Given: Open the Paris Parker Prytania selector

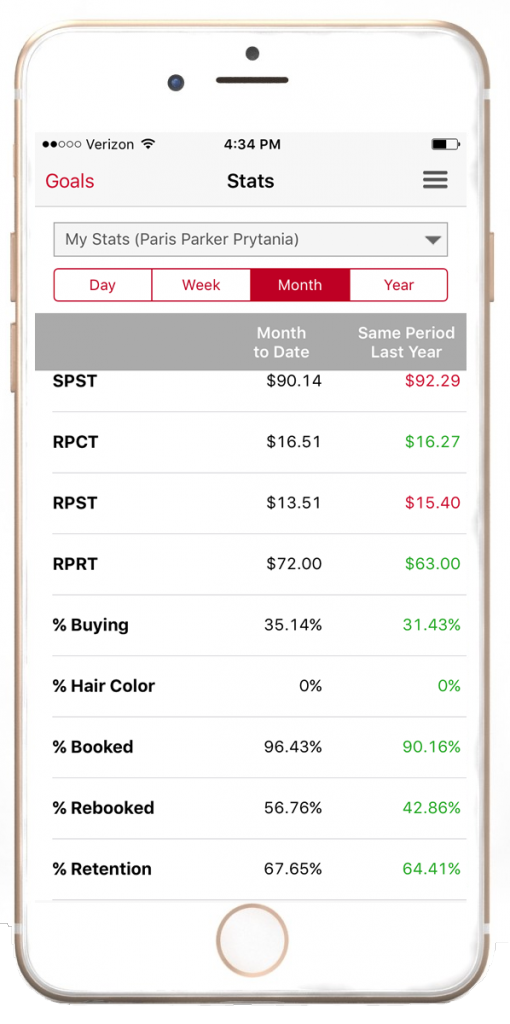Looking at the screenshot, I should [x=251, y=240].
